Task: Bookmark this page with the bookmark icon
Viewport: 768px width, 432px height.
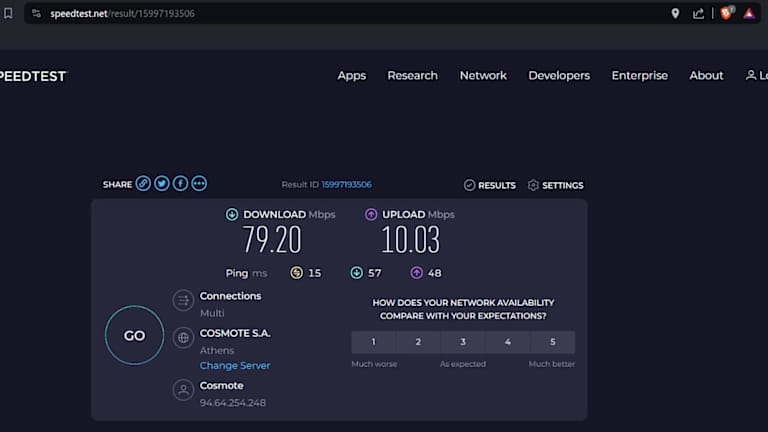Action: 9,13
